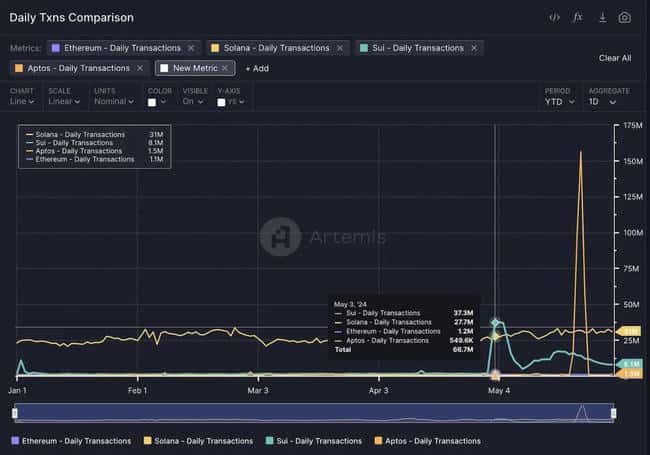
Task: Close the New Metric chip
Action: coord(226,68)
